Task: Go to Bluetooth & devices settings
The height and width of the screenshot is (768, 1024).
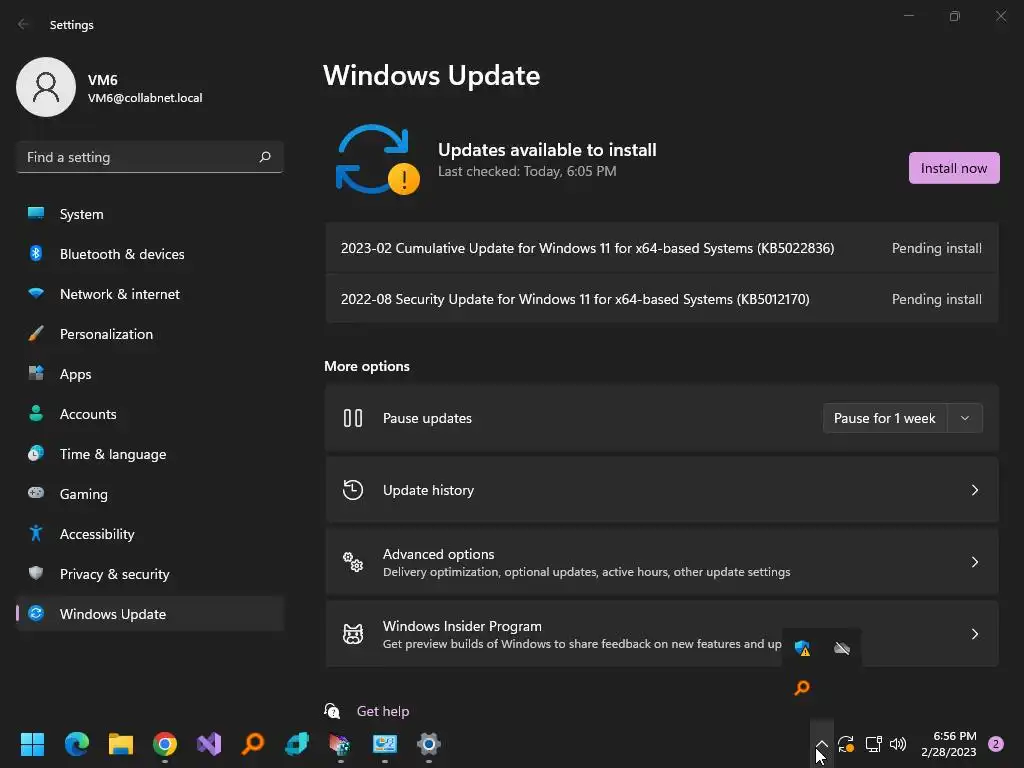Action: (150, 254)
